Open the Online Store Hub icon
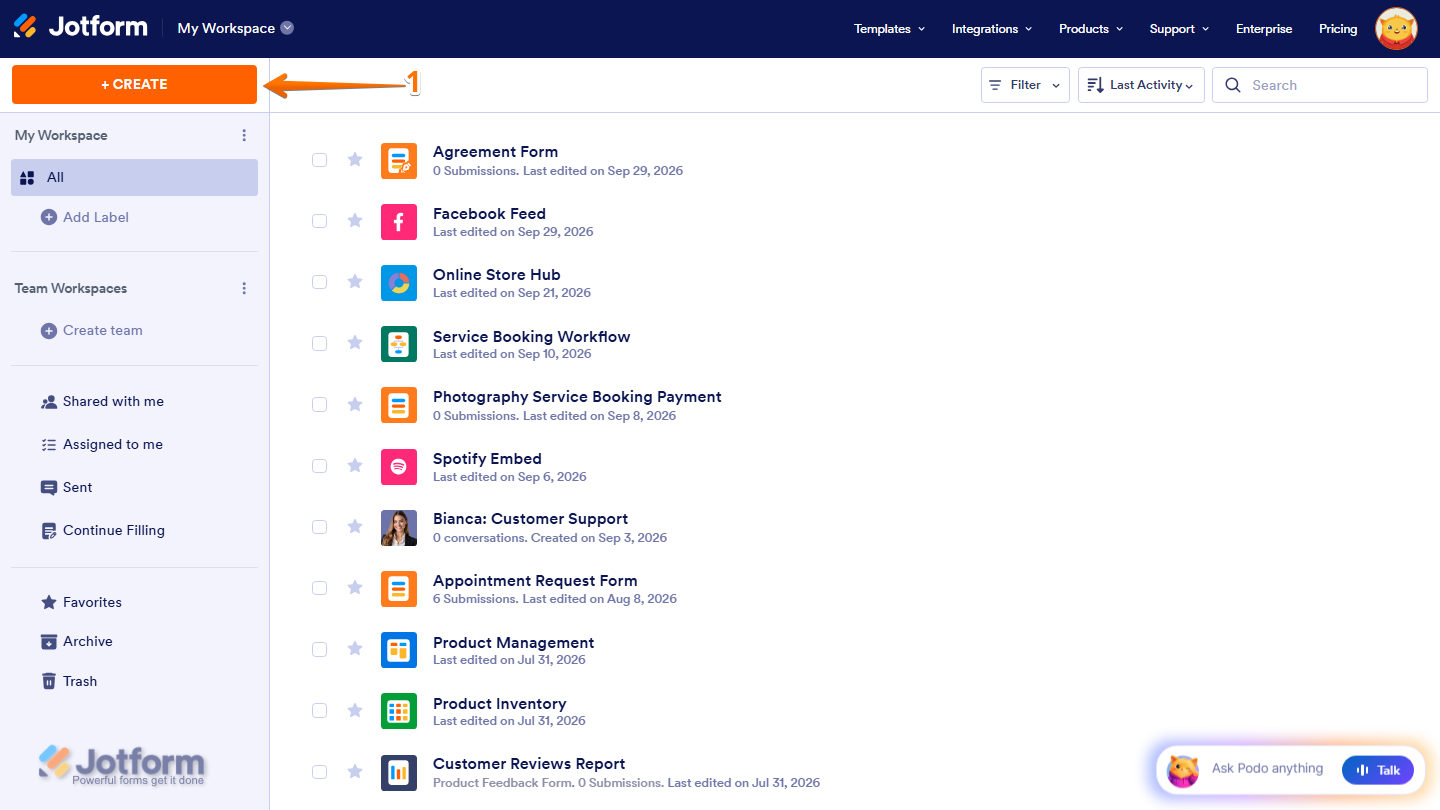The image size is (1440, 810). (399, 283)
